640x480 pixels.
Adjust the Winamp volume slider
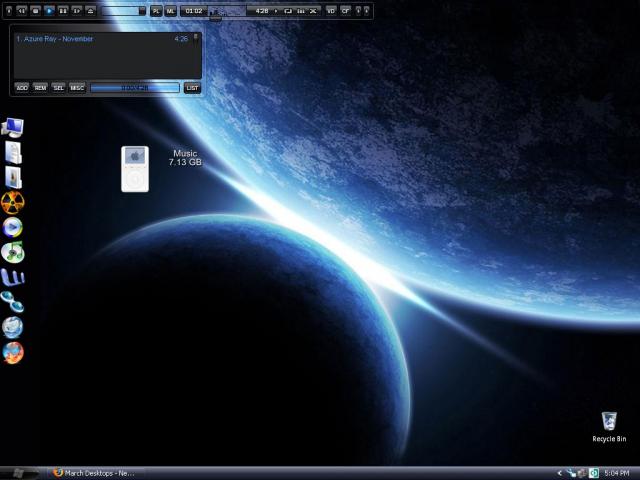tap(124, 11)
